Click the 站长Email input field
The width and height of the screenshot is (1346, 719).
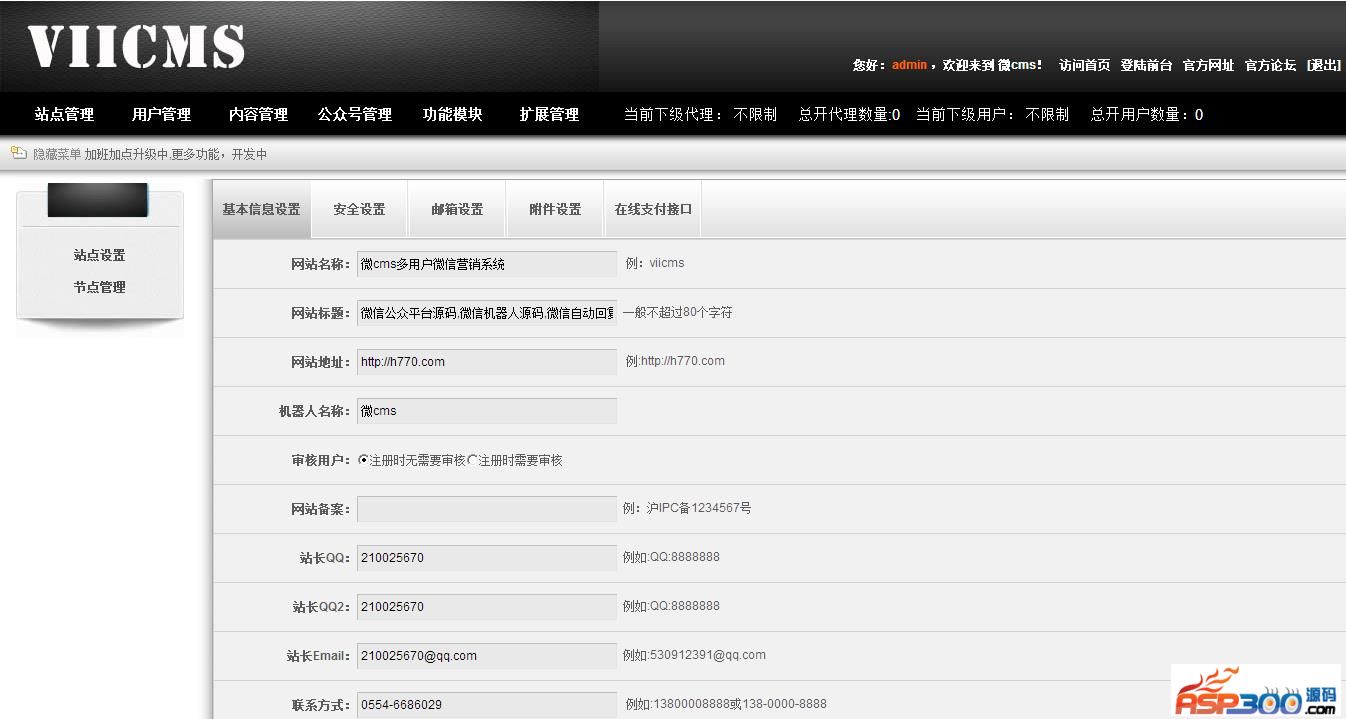[487, 656]
